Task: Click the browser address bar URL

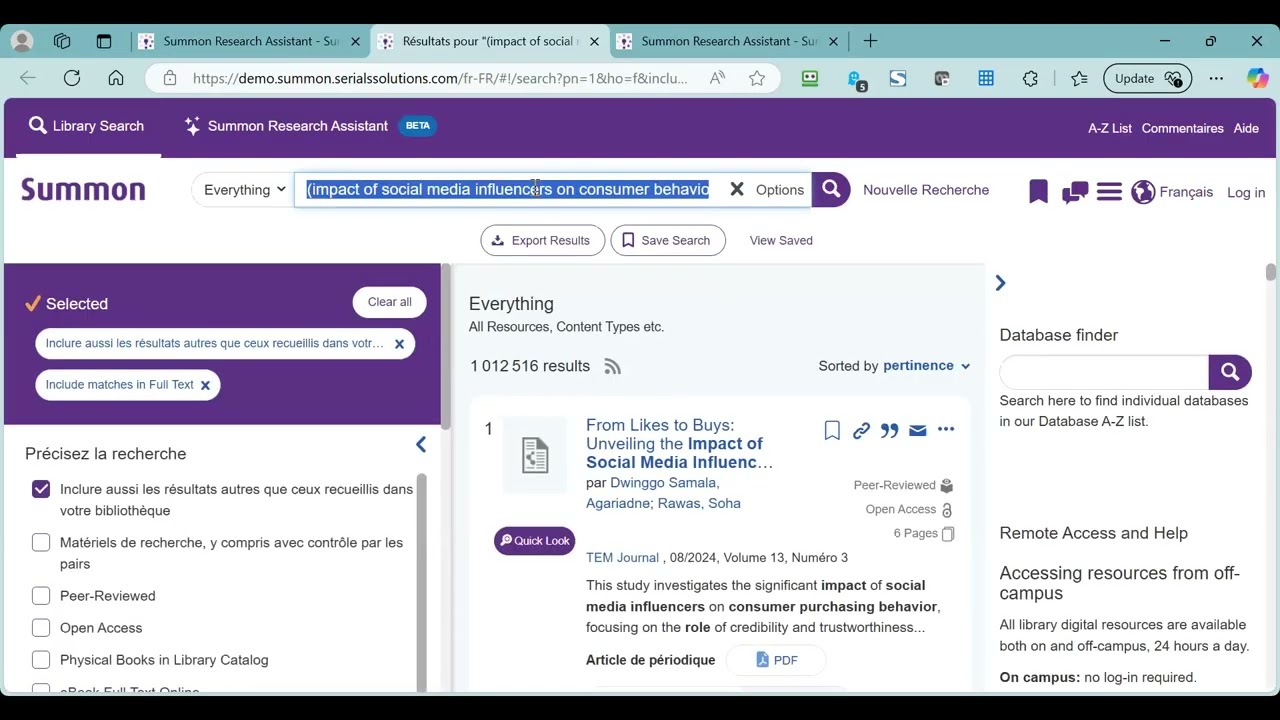Action: pyautogui.click(x=440, y=78)
